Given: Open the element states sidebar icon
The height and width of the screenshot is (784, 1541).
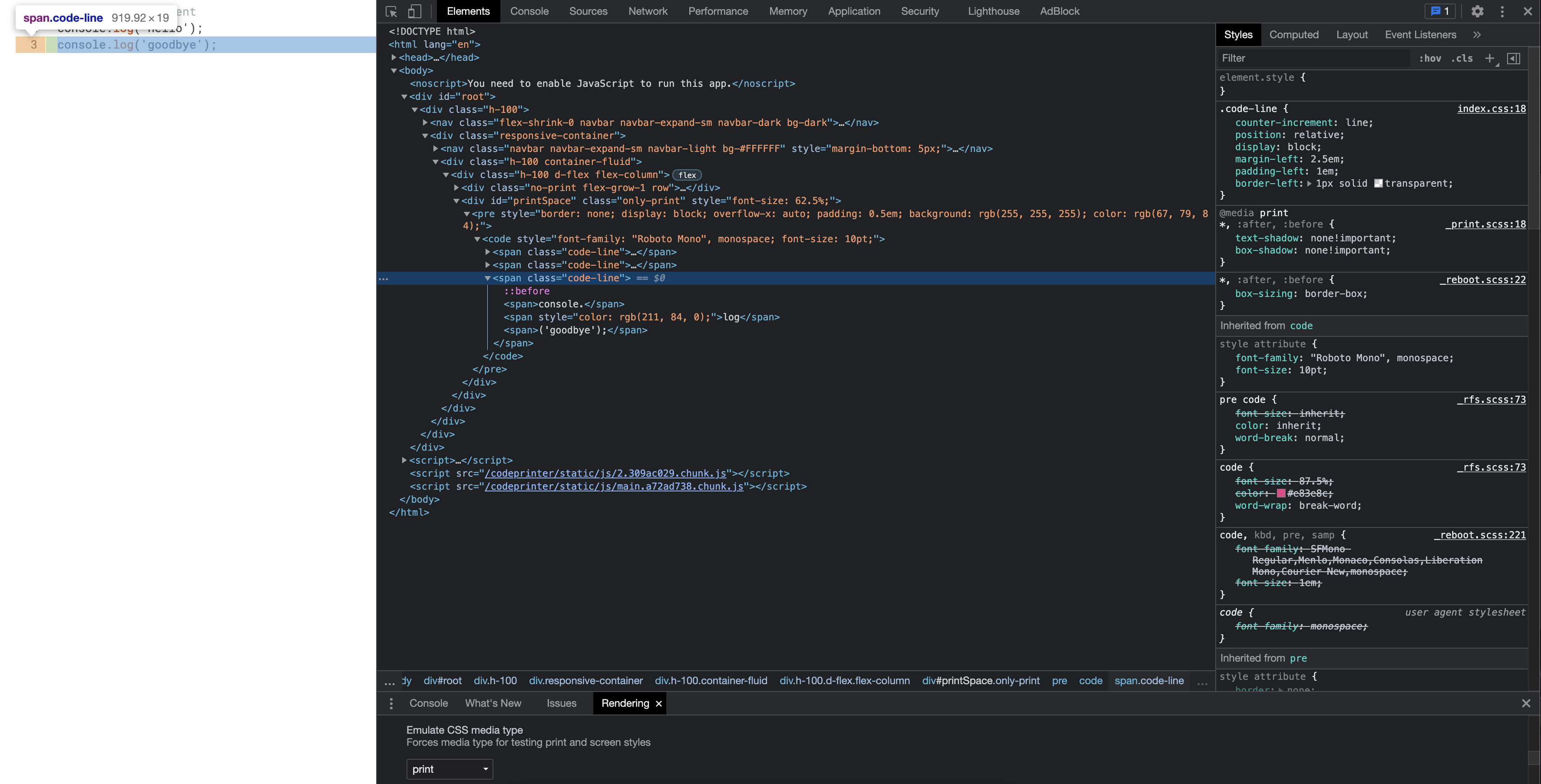Looking at the screenshot, I should click(1515, 58).
